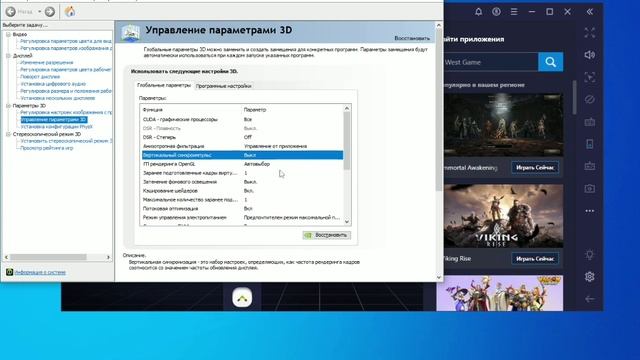The width and height of the screenshot is (640, 360).
Task: Select the Потоковая оптимизация row
Action: pos(242,209)
